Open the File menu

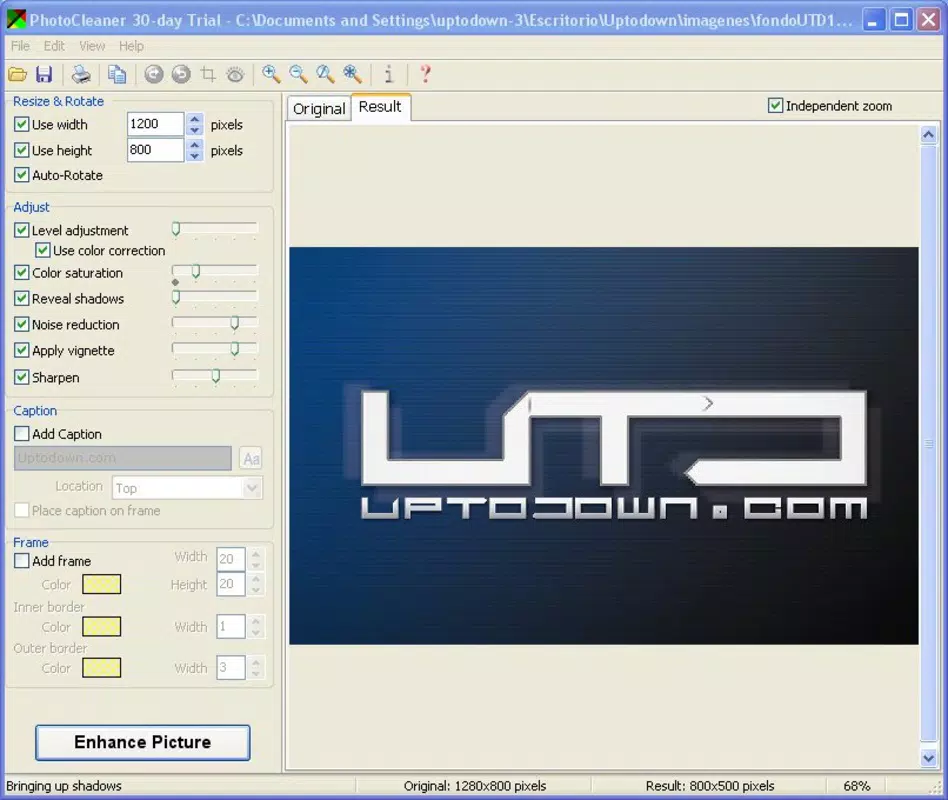tap(20, 46)
